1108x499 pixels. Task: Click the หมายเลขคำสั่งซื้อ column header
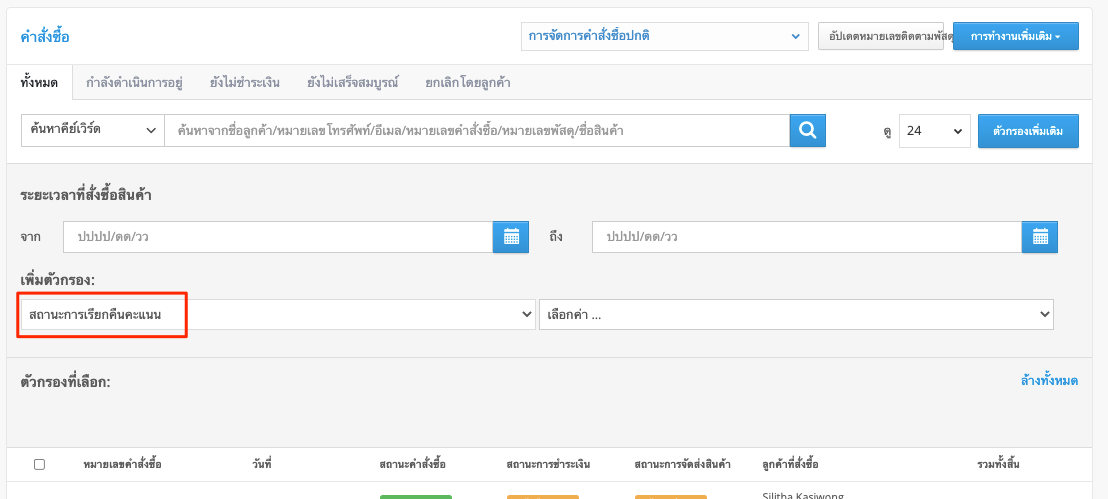pyautogui.click(x=122, y=464)
